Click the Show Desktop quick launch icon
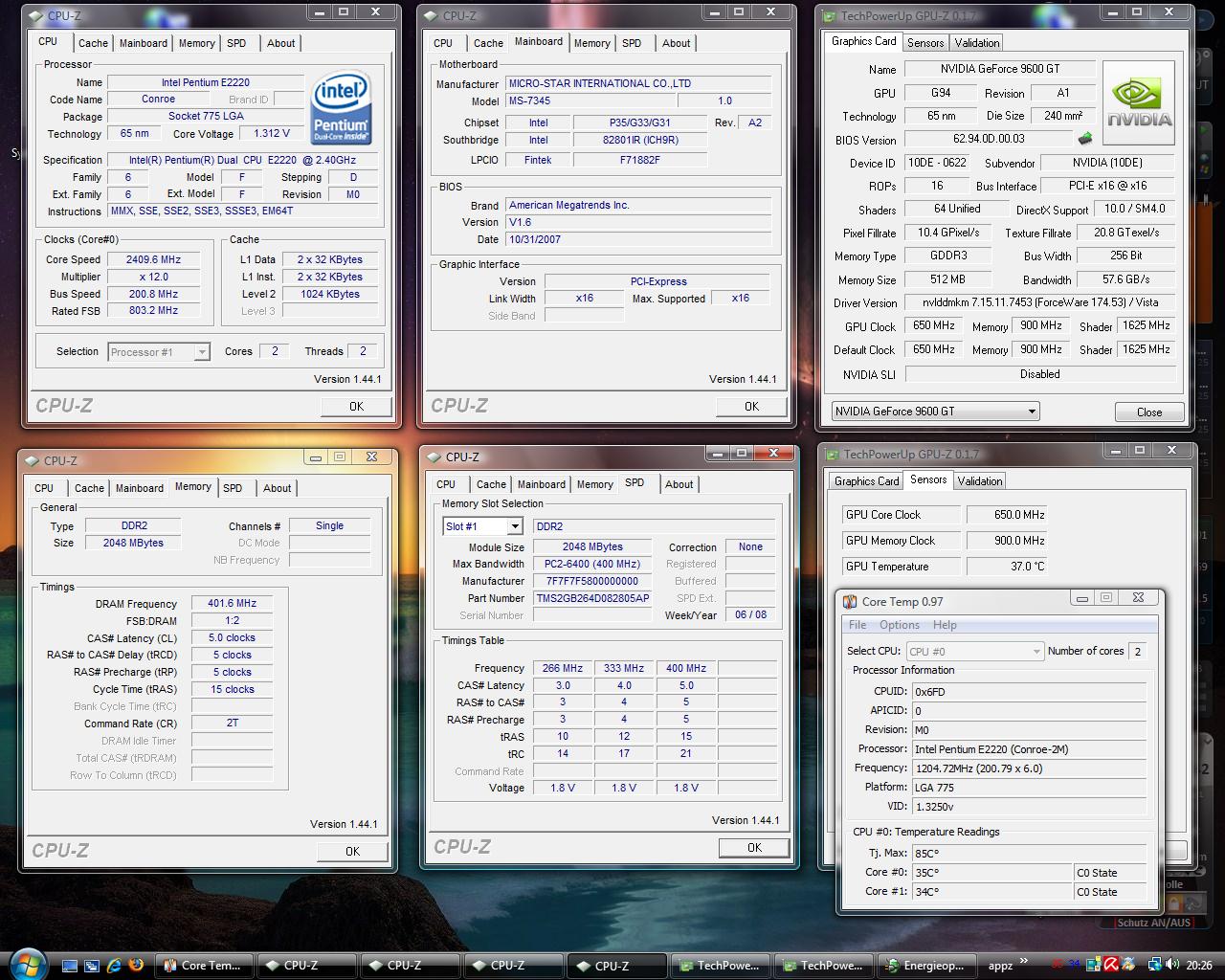1225x980 pixels. (71, 966)
